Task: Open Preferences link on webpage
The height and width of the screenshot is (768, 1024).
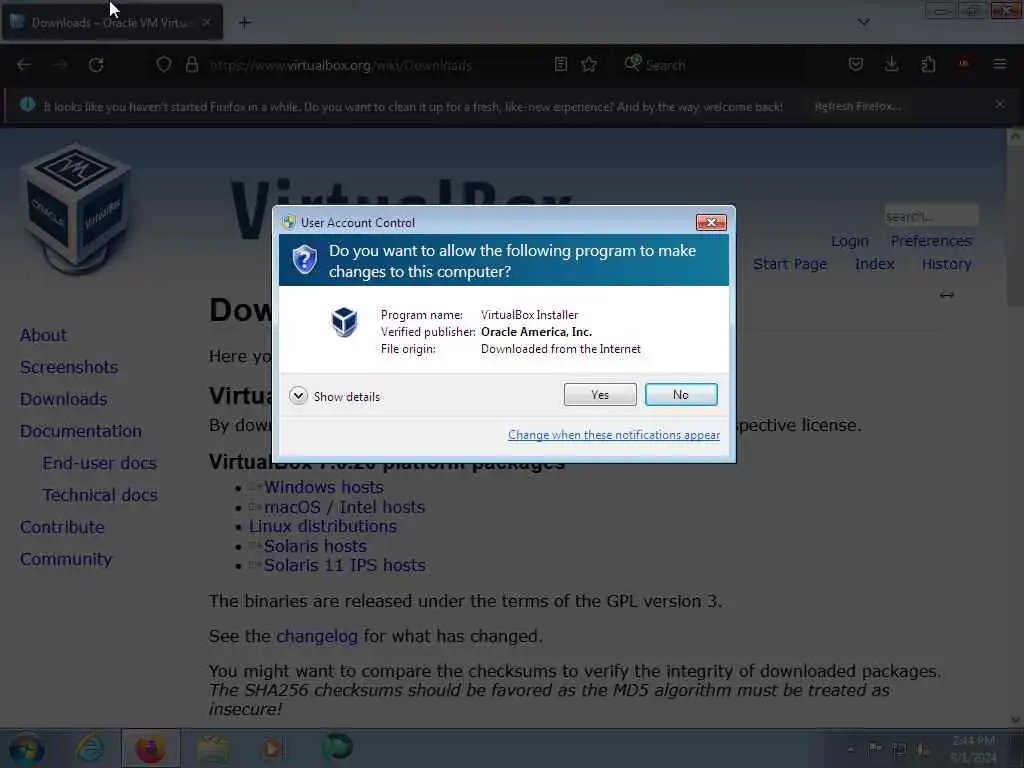Action: (x=931, y=241)
